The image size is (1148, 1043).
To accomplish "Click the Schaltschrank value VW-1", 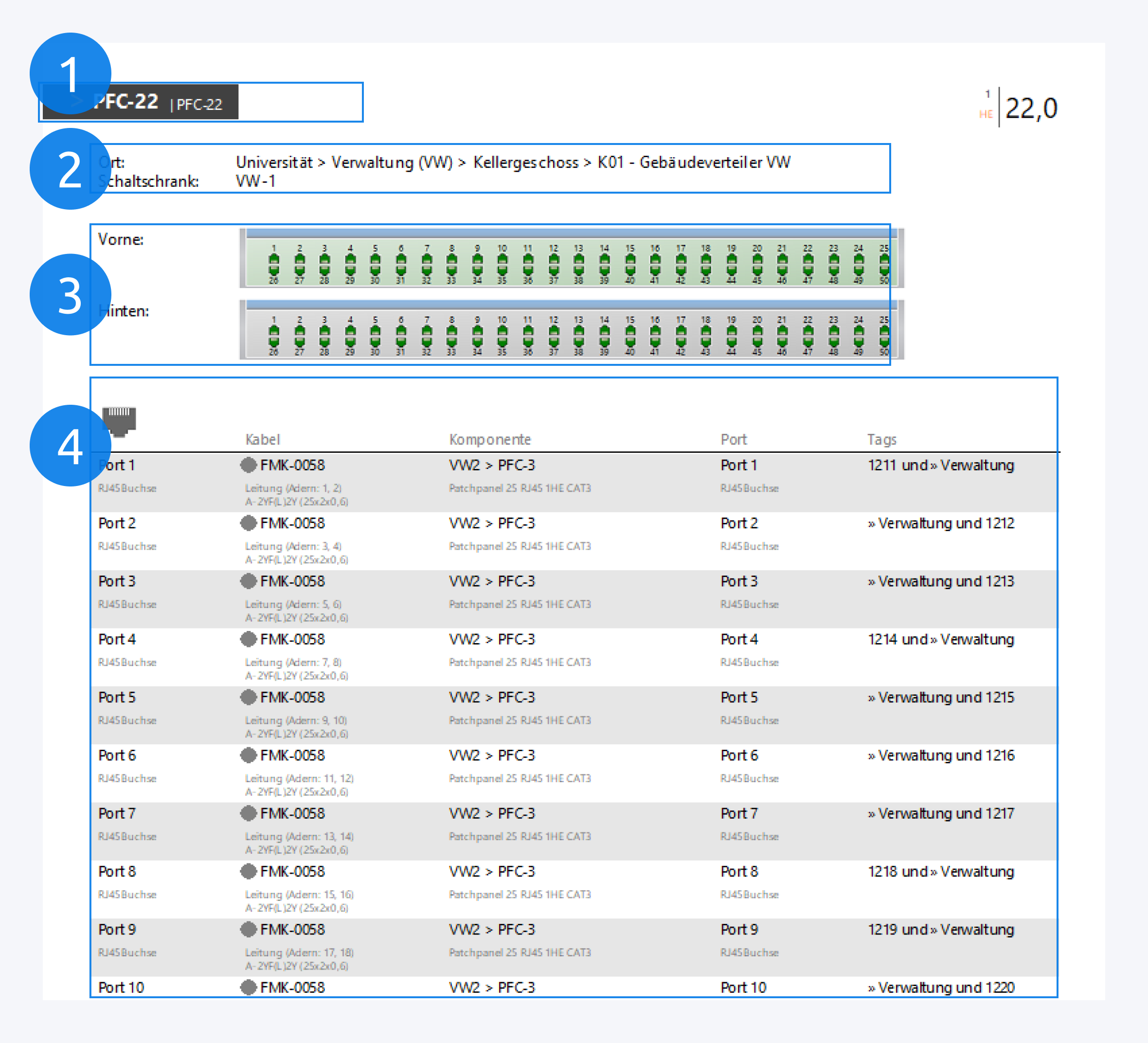I will (256, 181).
